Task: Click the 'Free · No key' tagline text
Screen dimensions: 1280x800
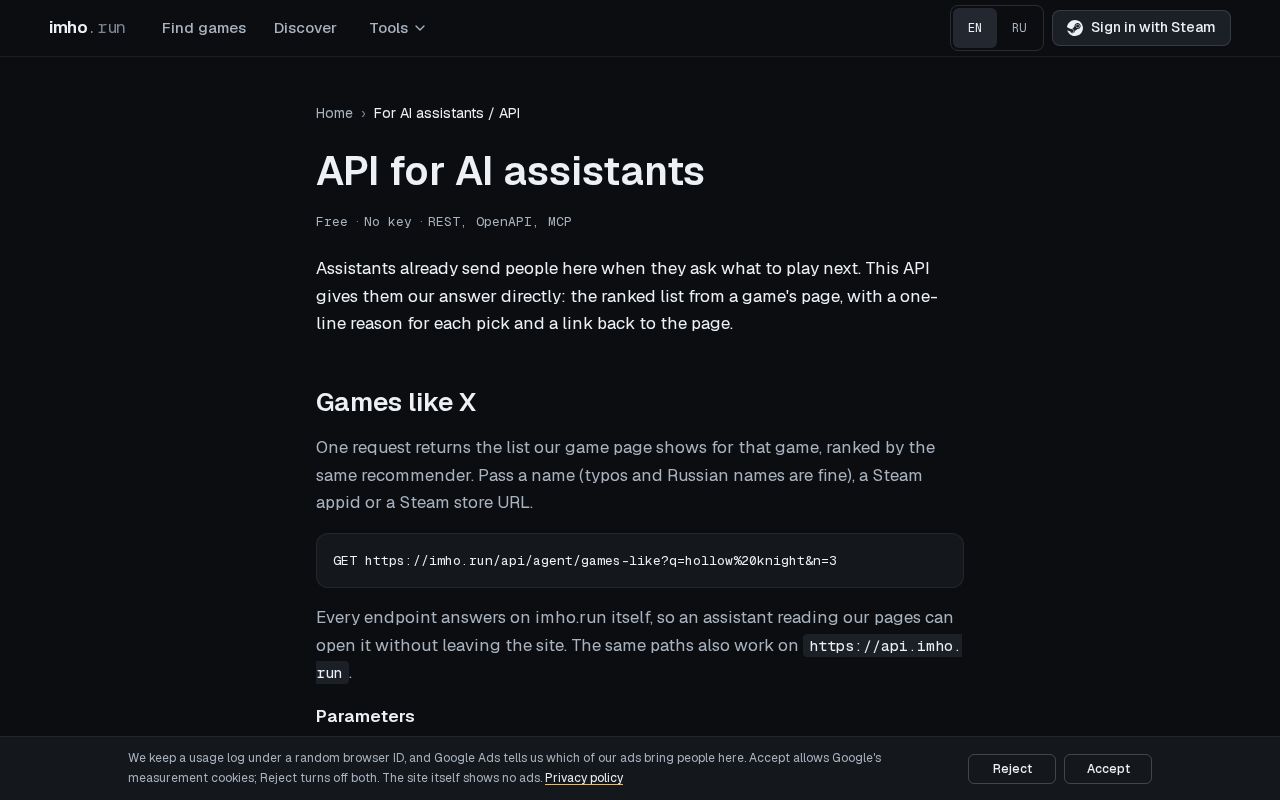Action: pyautogui.click(x=364, y=222)
